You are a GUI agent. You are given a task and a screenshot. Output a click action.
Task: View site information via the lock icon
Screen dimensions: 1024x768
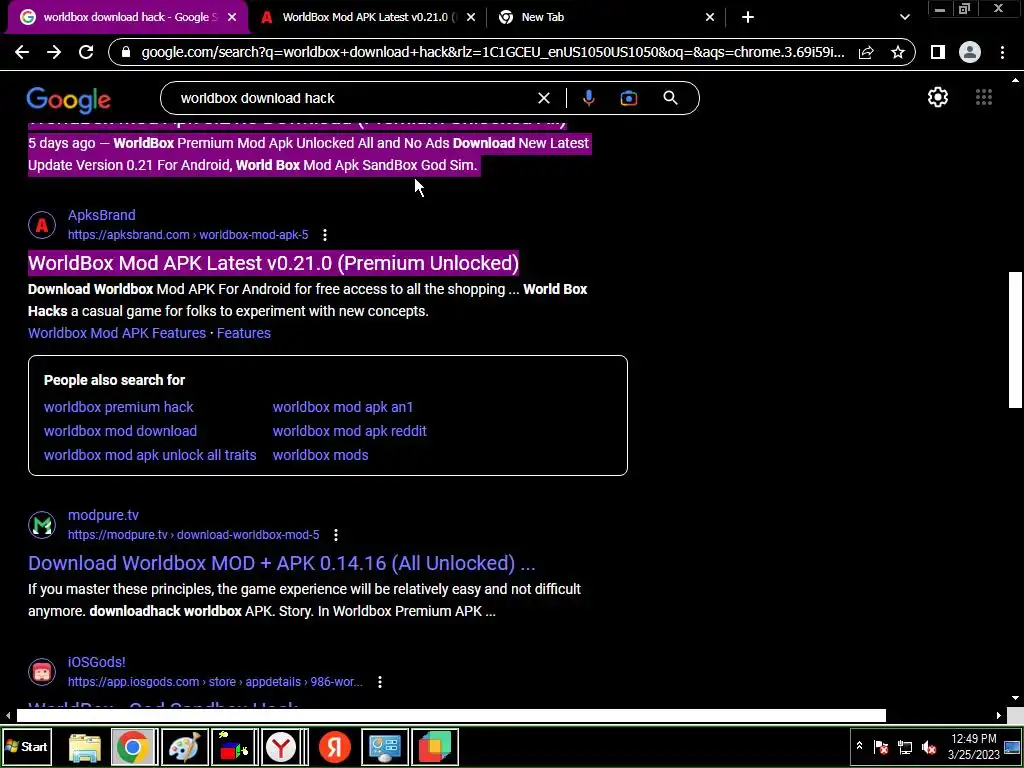pos(125,52)
